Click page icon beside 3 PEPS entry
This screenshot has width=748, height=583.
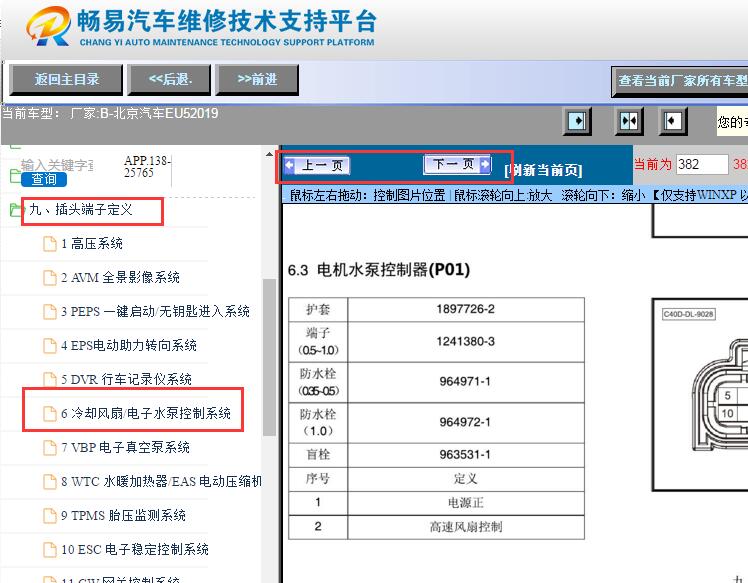[50, 312]
